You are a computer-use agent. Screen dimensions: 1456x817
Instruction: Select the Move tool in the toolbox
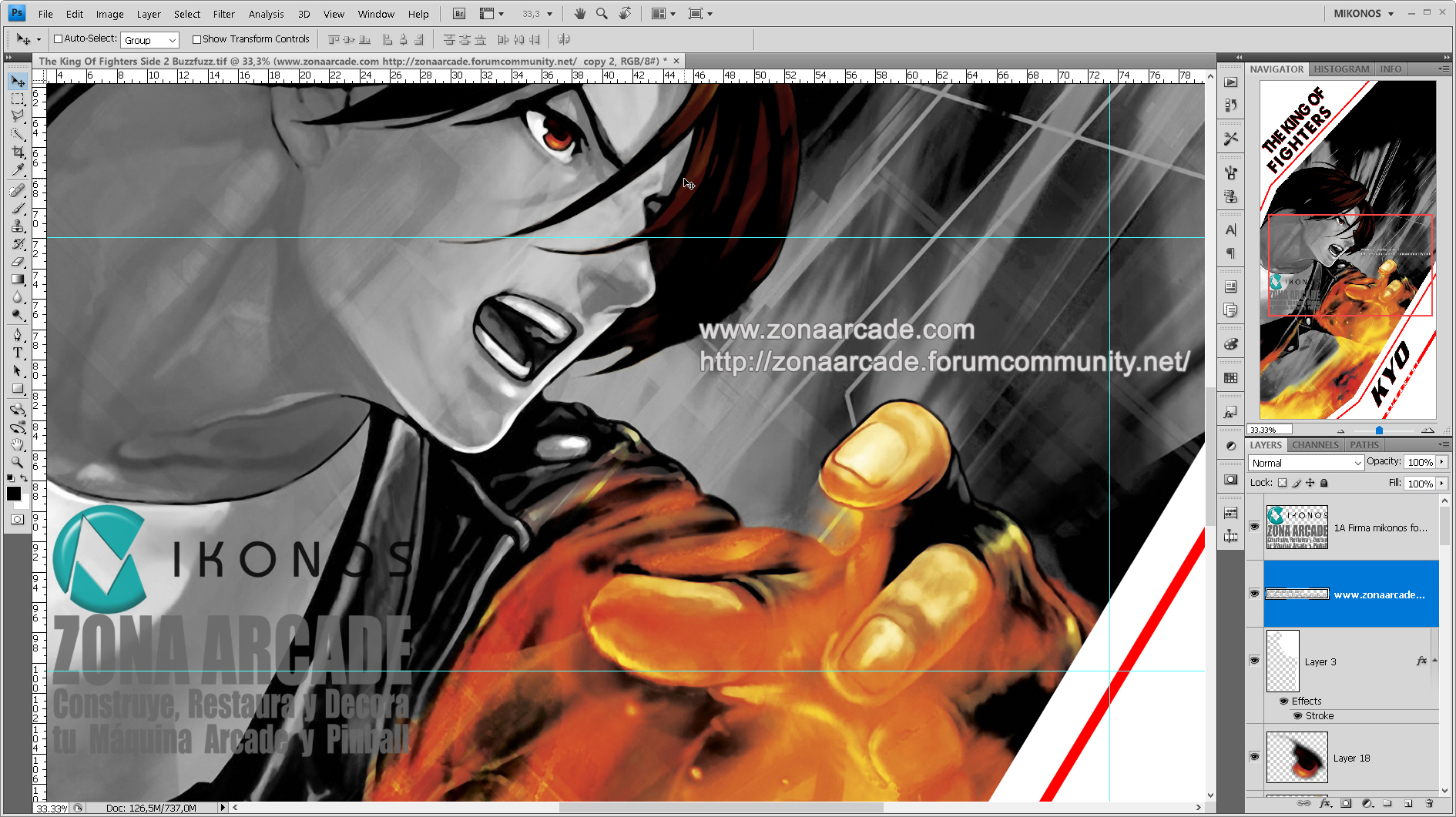(18, 81)
